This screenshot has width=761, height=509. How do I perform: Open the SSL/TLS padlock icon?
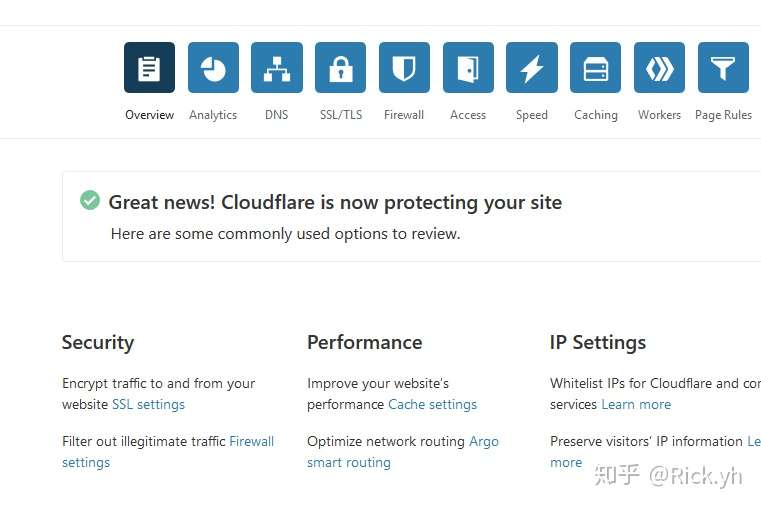click(x=341, y=67)
